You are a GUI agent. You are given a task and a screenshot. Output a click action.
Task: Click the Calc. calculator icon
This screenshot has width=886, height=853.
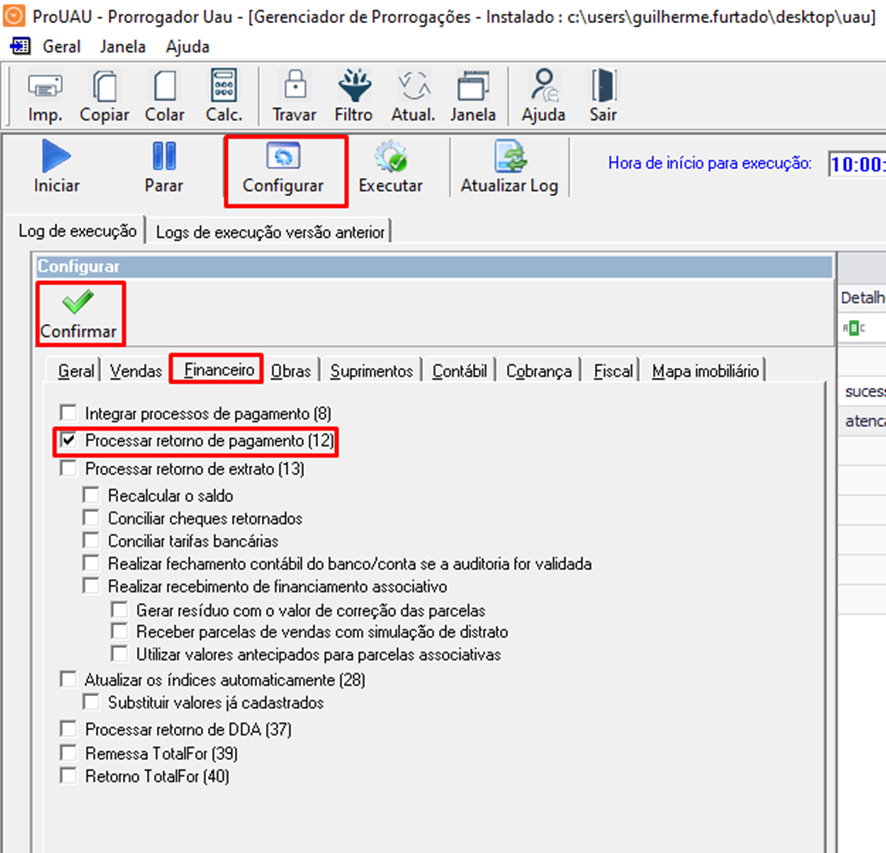224,86
